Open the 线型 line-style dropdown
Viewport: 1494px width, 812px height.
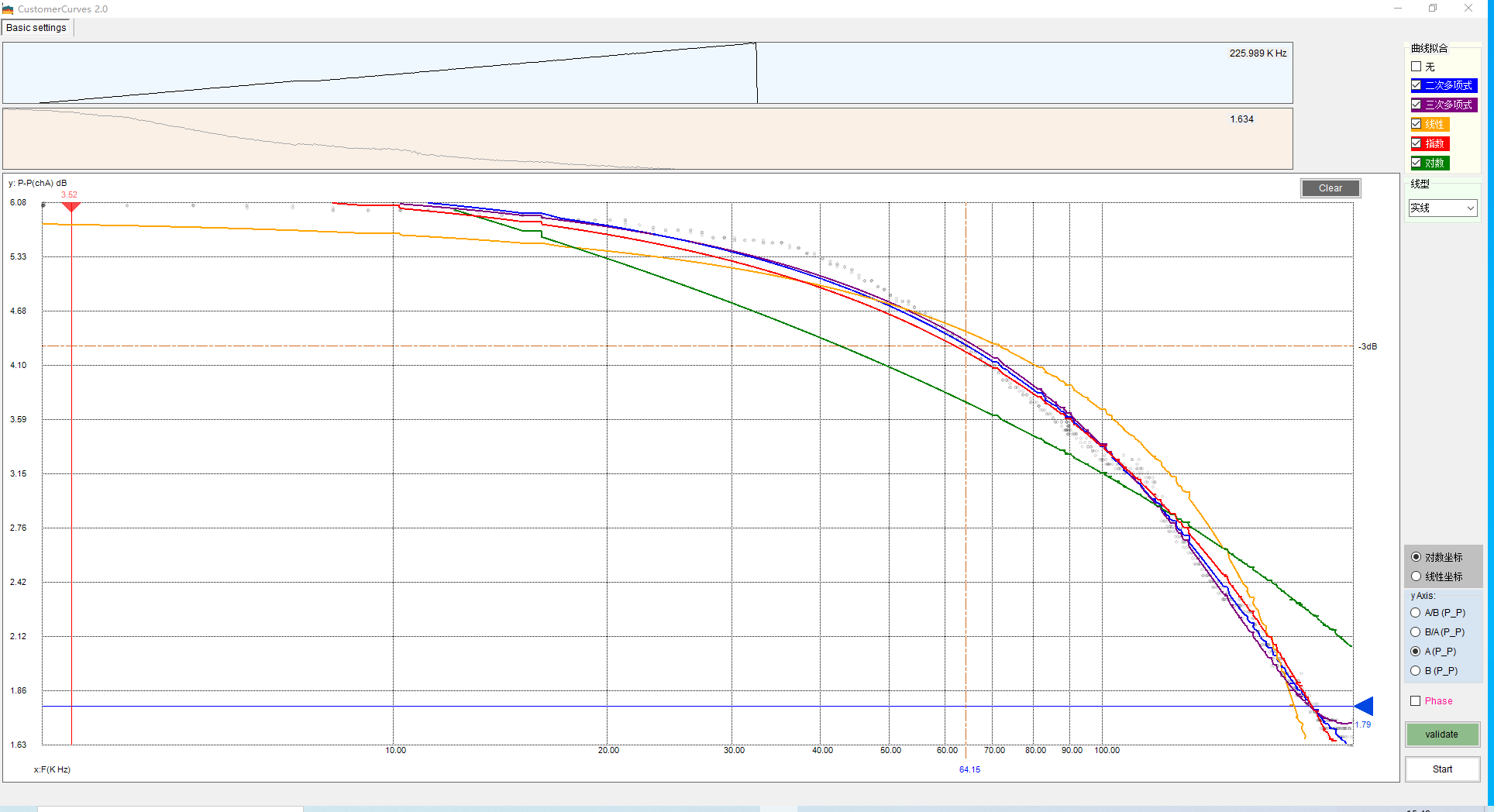coord(1443,208)
